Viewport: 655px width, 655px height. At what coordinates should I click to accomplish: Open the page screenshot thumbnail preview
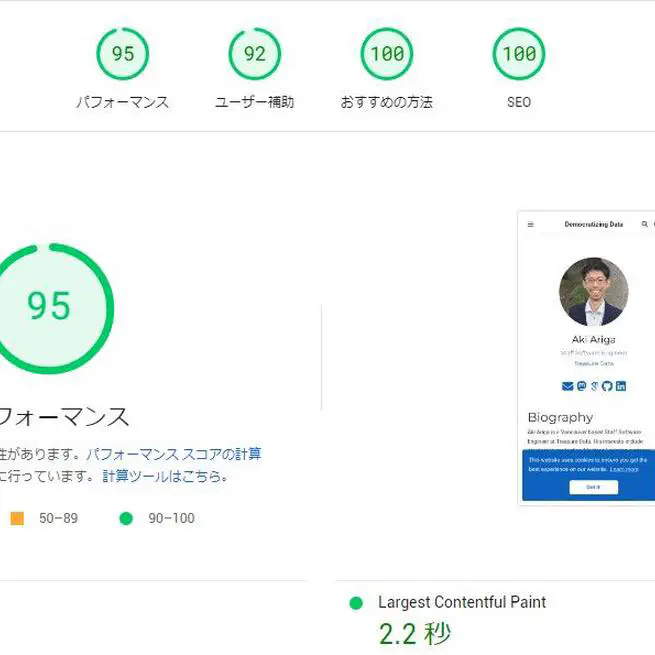coord(586,358)
